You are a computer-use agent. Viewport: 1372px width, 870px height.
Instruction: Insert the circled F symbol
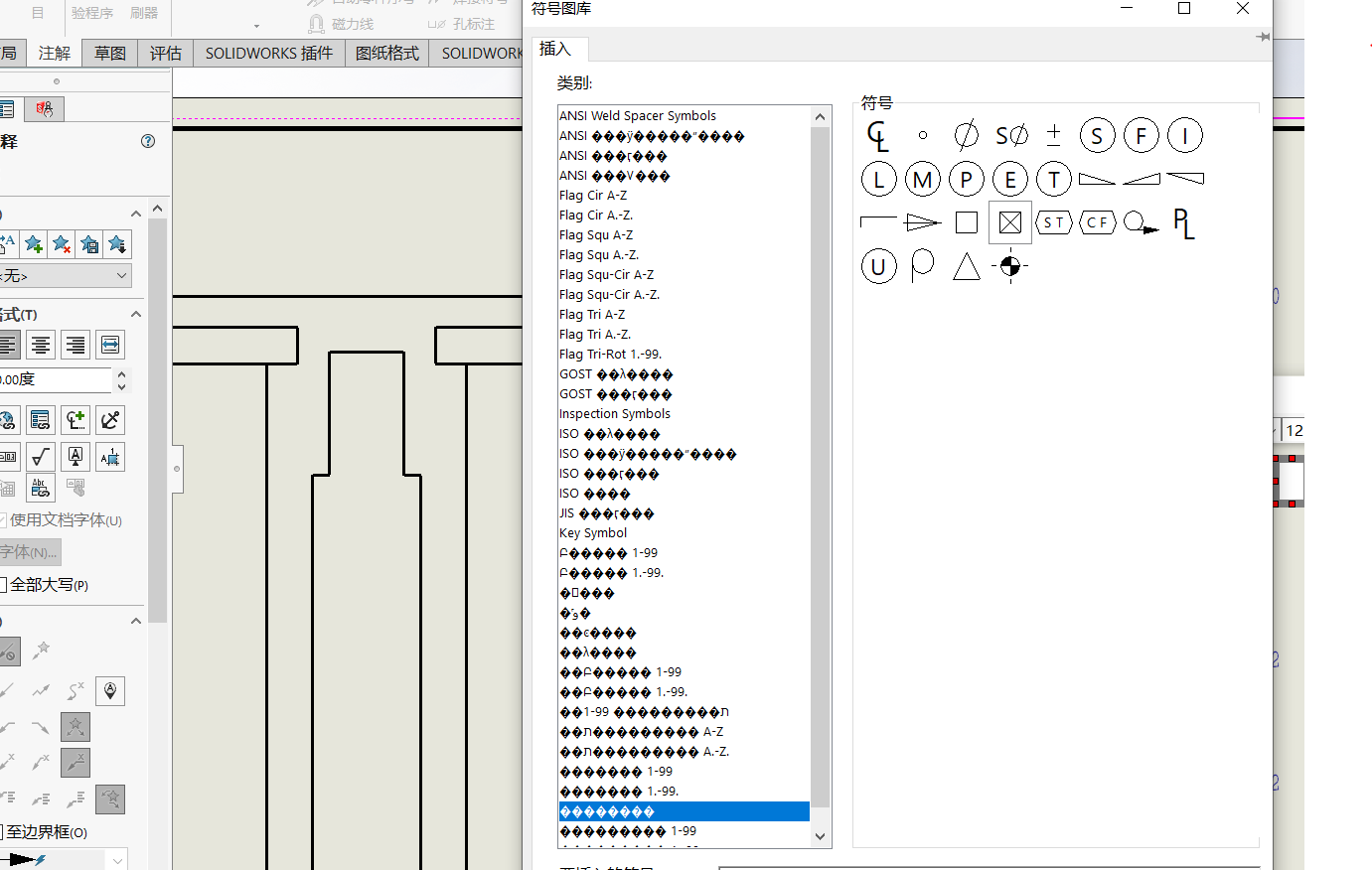(1142, 135)
